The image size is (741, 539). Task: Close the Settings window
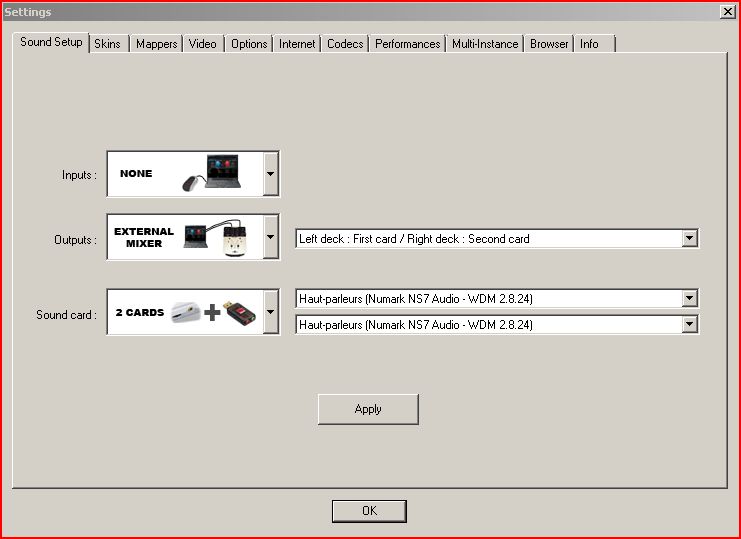click(x=727, y=11)
